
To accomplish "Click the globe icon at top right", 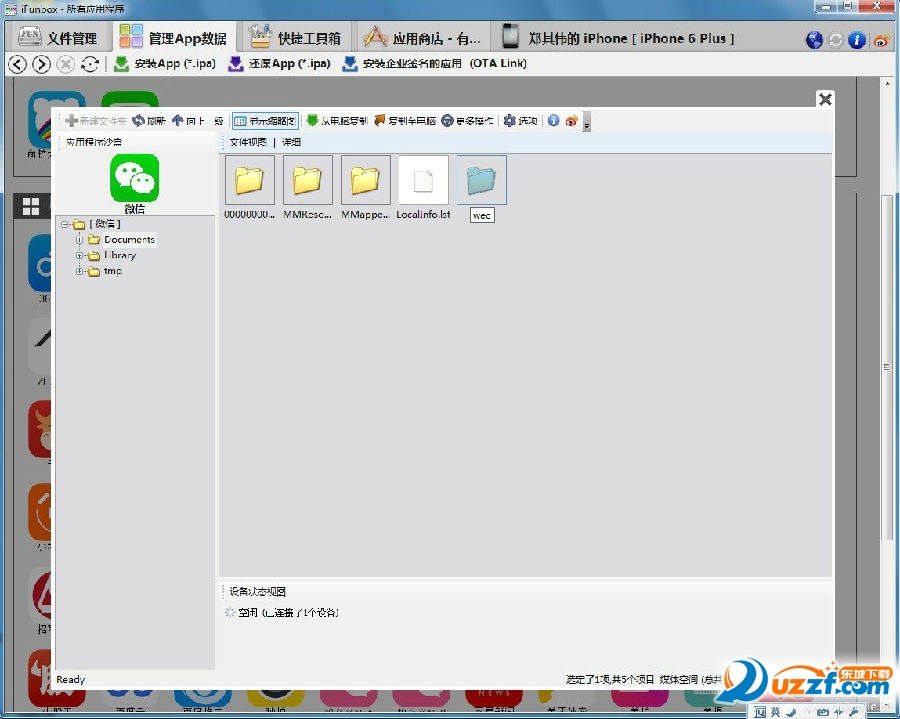I will tap(814, 40).
